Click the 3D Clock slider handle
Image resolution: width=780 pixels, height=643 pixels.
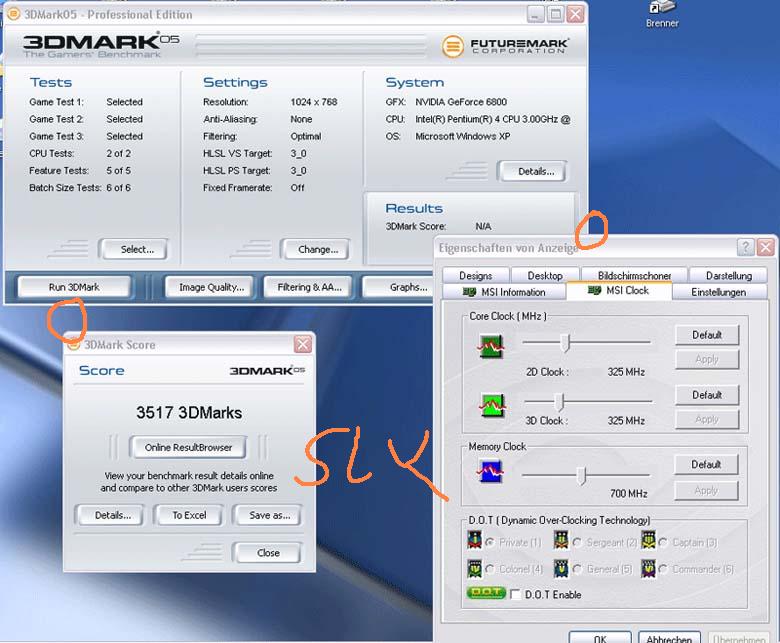tap(559, 402)
